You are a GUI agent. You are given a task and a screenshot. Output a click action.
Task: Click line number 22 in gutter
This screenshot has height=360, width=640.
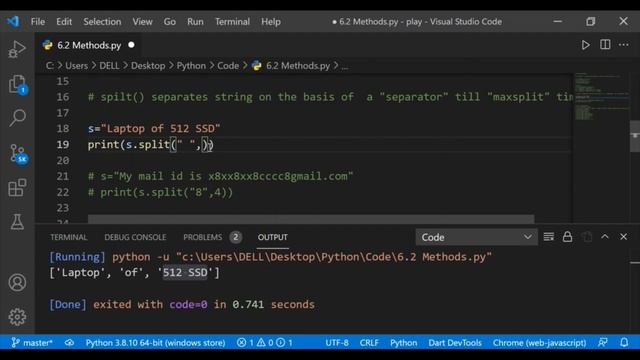click(x=63, y=192)
